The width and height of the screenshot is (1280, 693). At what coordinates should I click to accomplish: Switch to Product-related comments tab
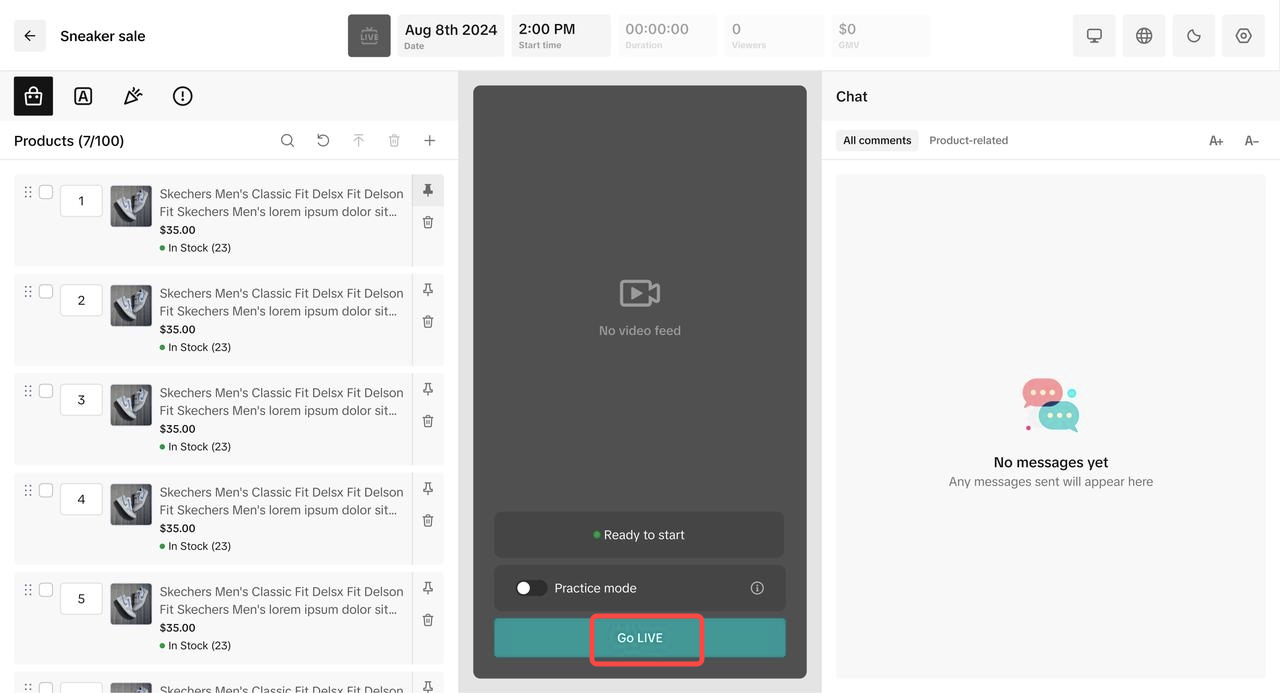[x=968, y=141]
